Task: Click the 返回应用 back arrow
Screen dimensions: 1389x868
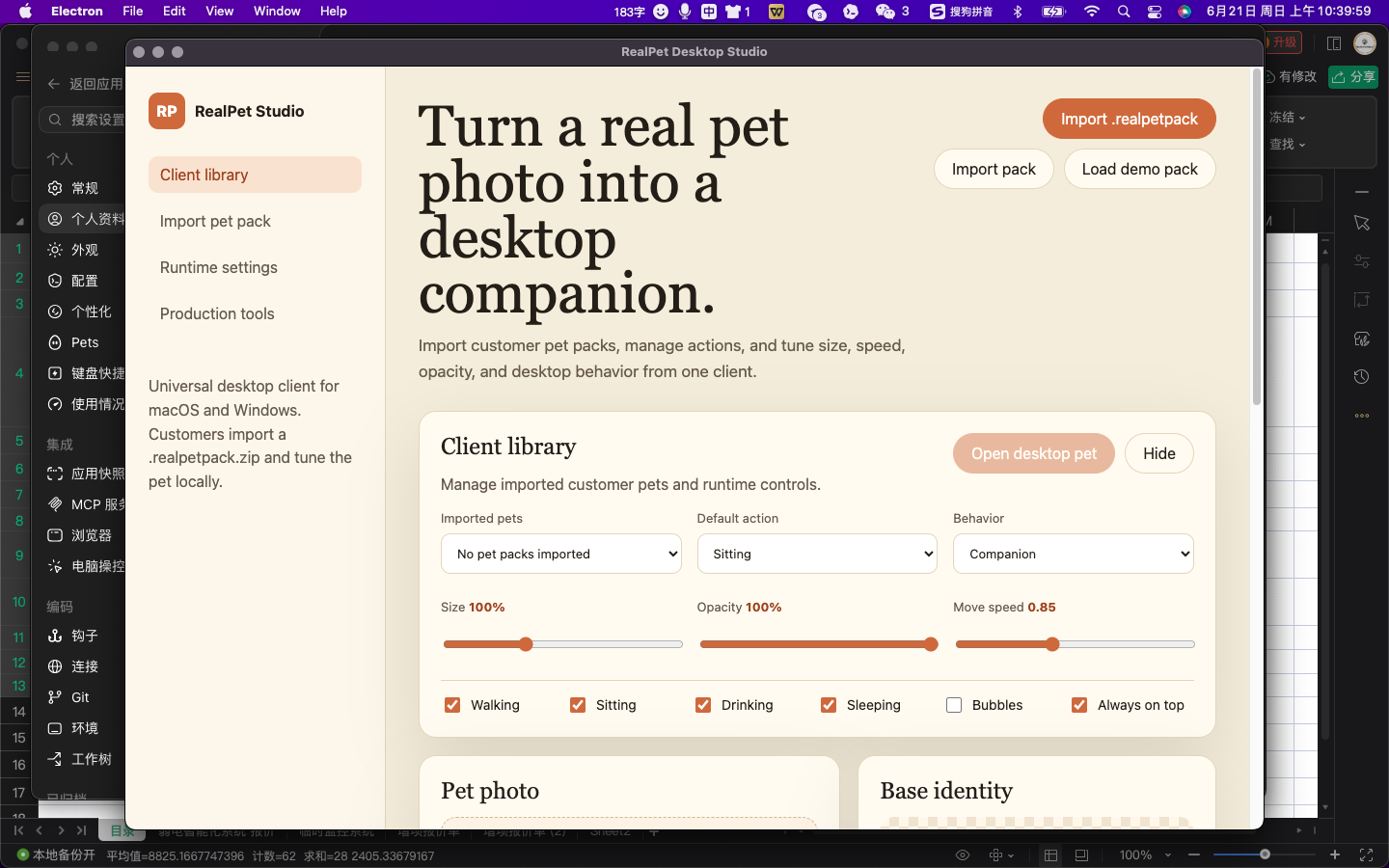Action: [54, 84]
